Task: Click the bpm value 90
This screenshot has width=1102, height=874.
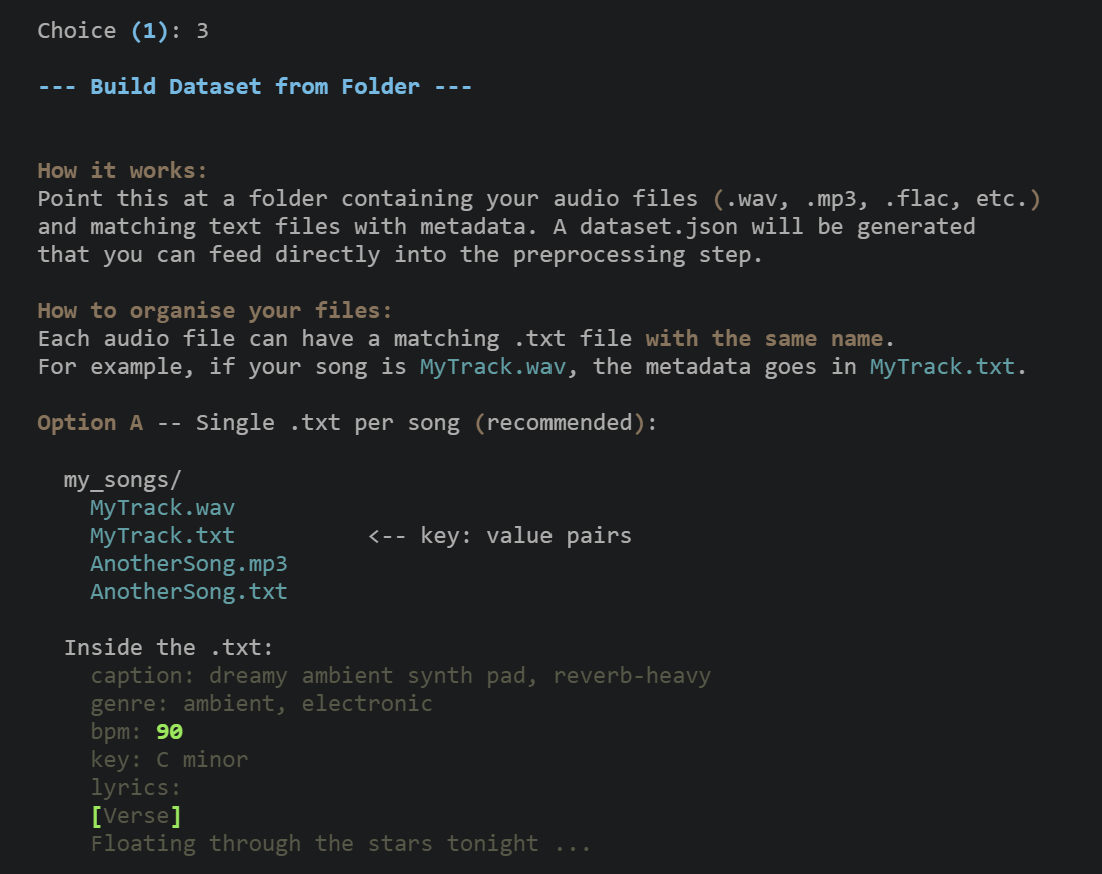Action: (169, 732)
